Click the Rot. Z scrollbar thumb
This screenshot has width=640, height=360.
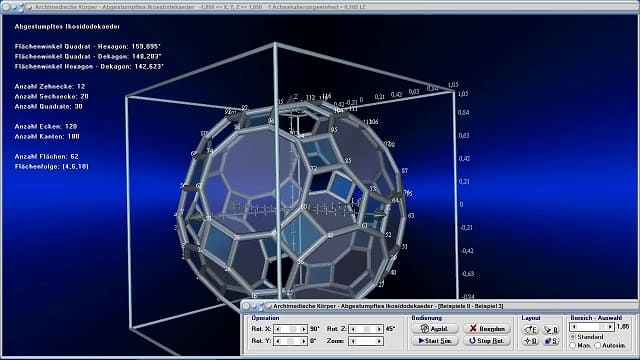[x=367, y=329]
